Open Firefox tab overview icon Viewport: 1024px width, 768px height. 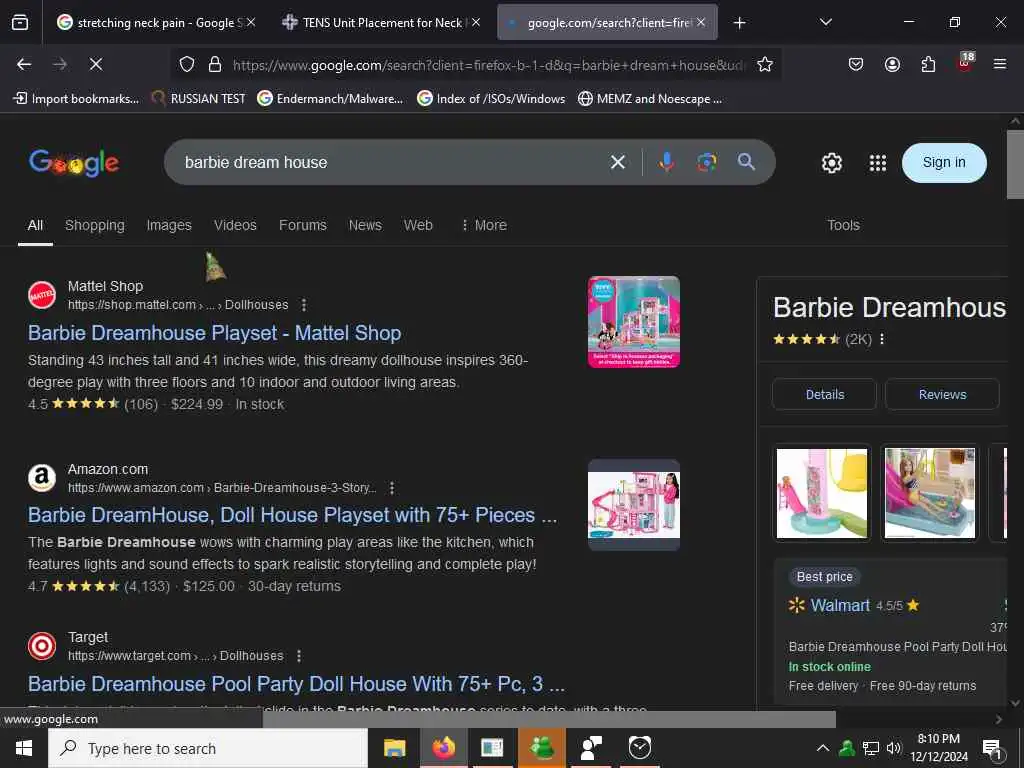(x=20, y=23)
